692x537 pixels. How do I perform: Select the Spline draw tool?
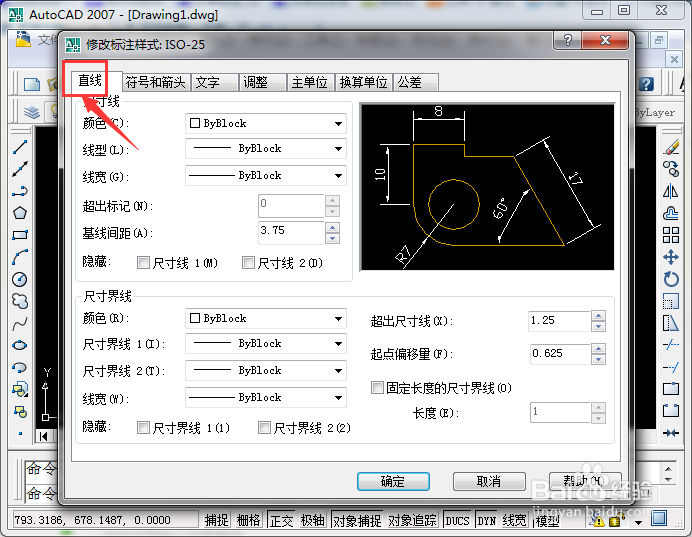[20, 324]
